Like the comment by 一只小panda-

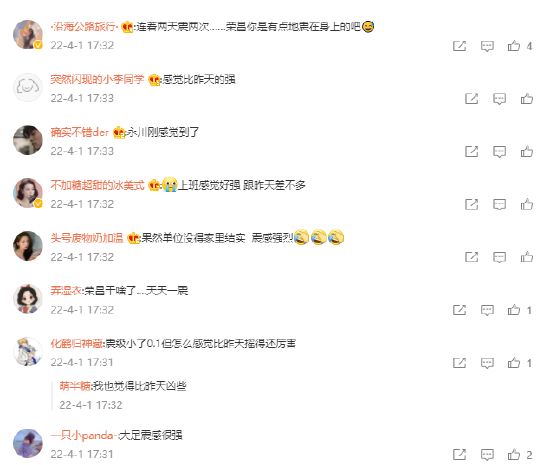(x=514, y=454)
